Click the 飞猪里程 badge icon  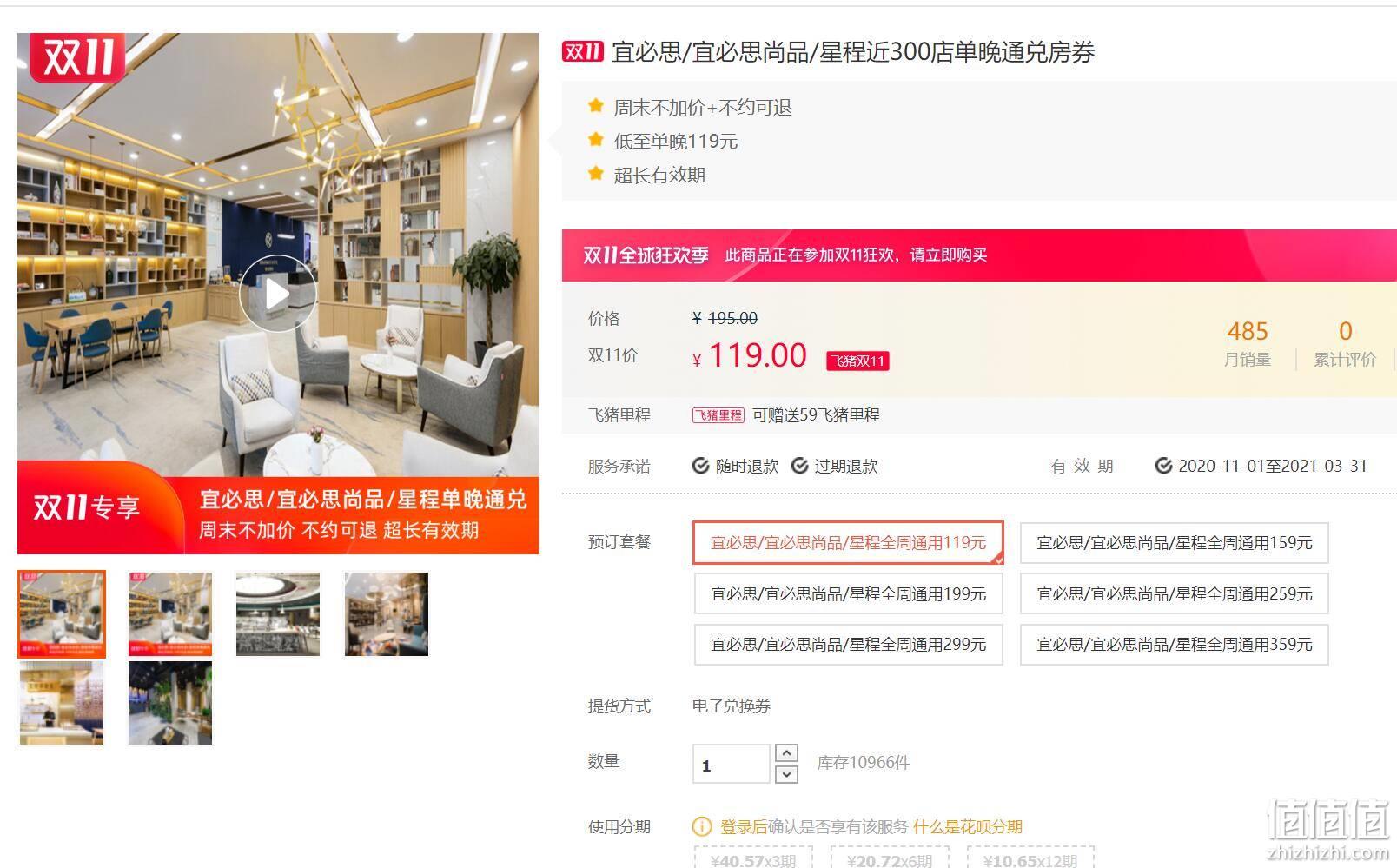pyautogui.click(x=718, y=415)
